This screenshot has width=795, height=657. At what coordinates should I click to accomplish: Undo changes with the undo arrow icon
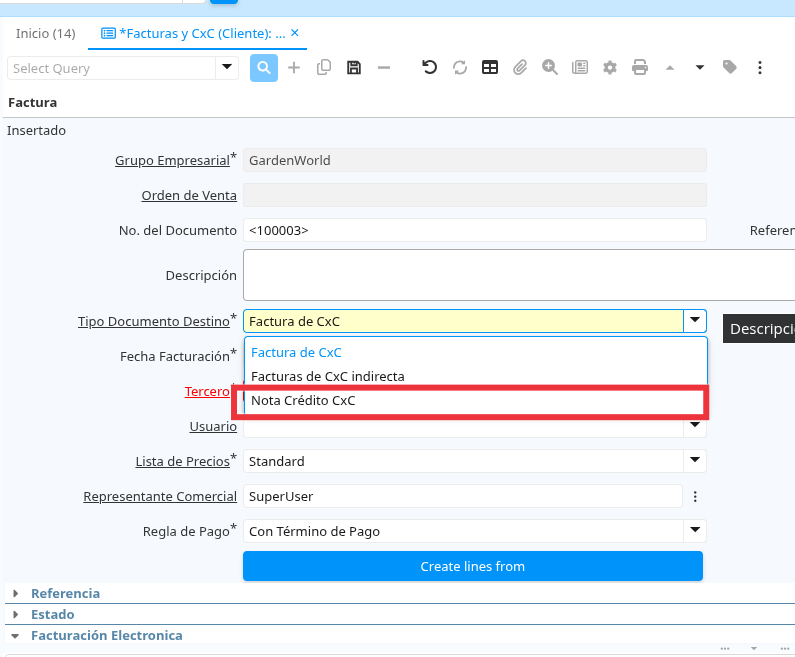[x=429, y=67]
